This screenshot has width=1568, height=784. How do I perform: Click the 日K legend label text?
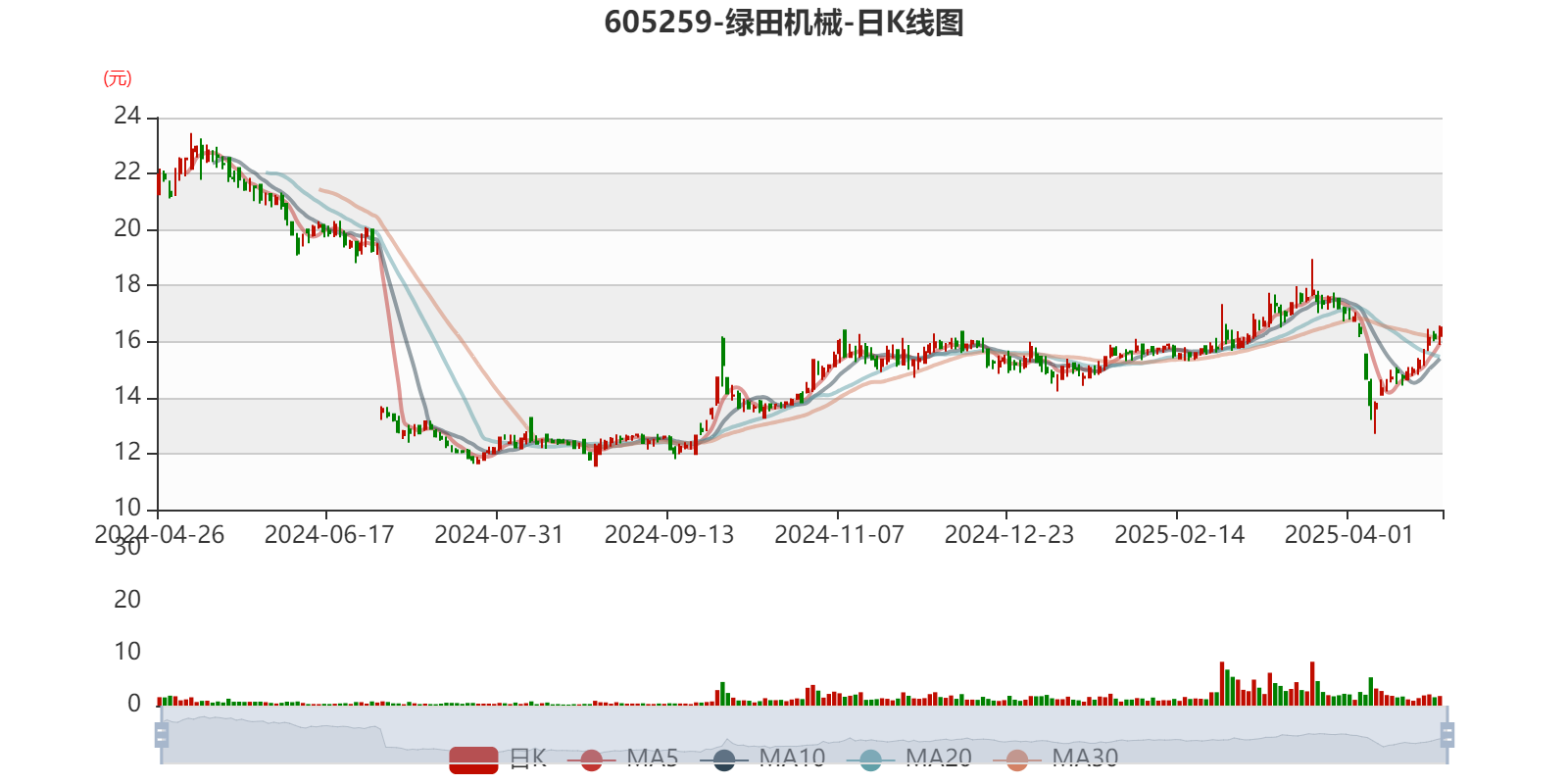pyautogui.click(x=527, y=758)
